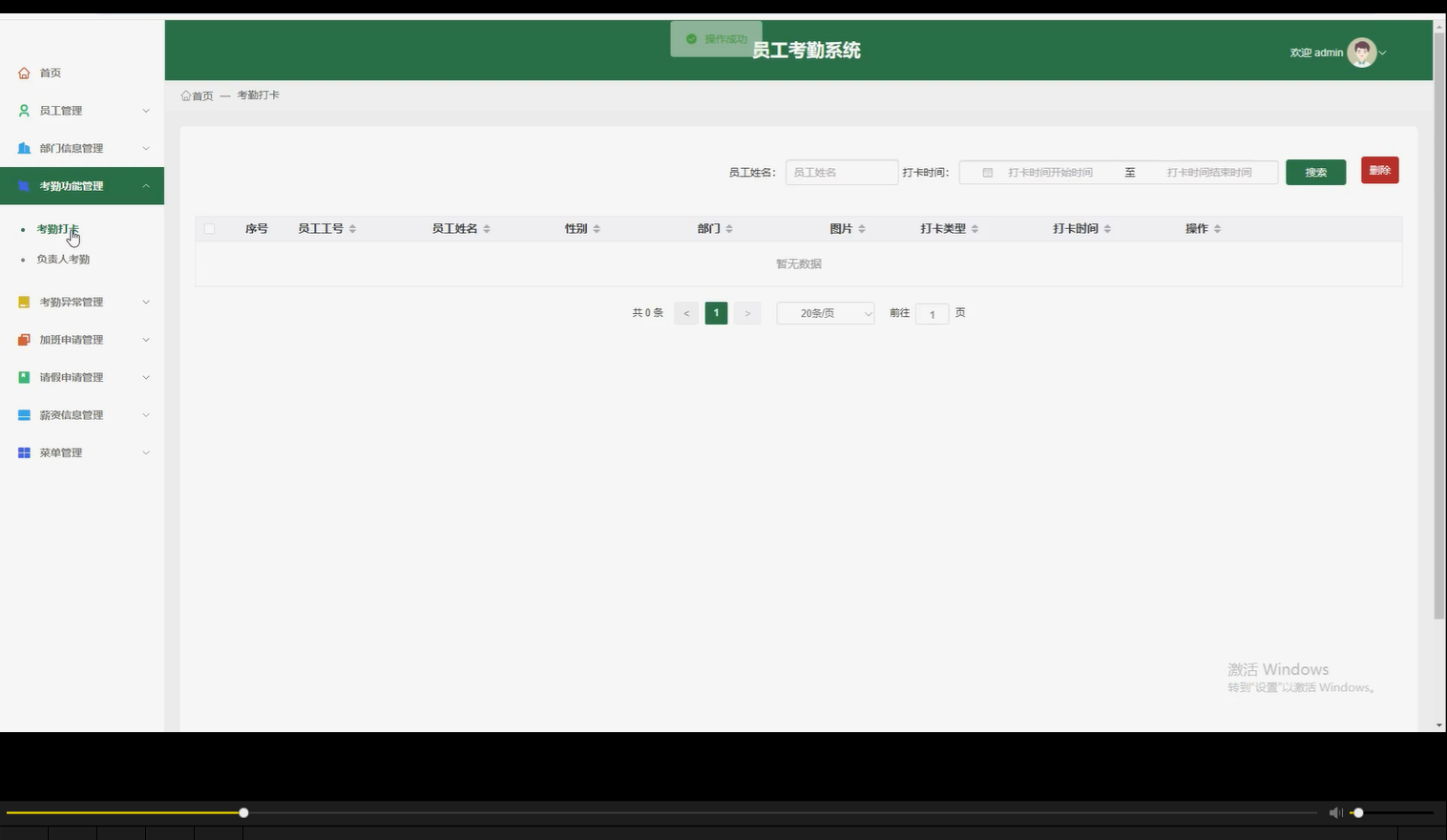The image size is (1447, 840).
Task: Click the volume slider handle
Action: [1358, 812]
